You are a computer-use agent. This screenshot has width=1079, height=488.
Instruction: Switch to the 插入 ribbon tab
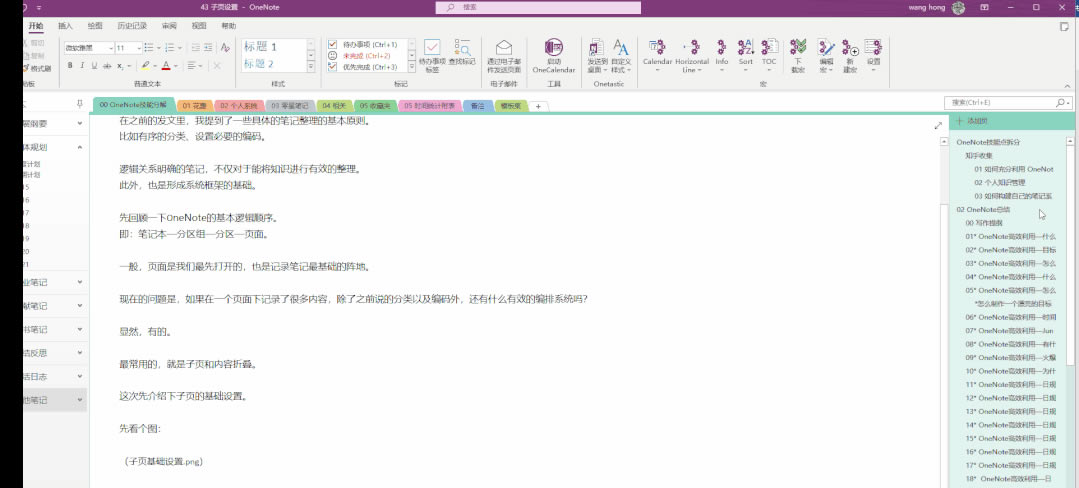pyautogui.click(x=65, y=25)
